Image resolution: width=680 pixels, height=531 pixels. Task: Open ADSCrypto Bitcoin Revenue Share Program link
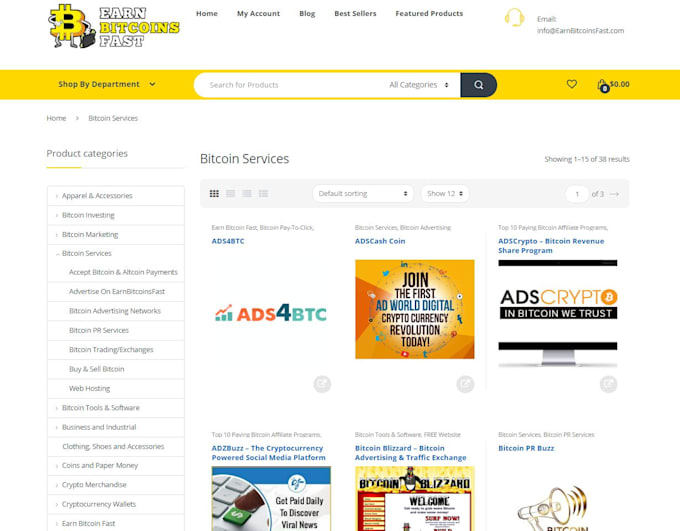click(551, 246)
